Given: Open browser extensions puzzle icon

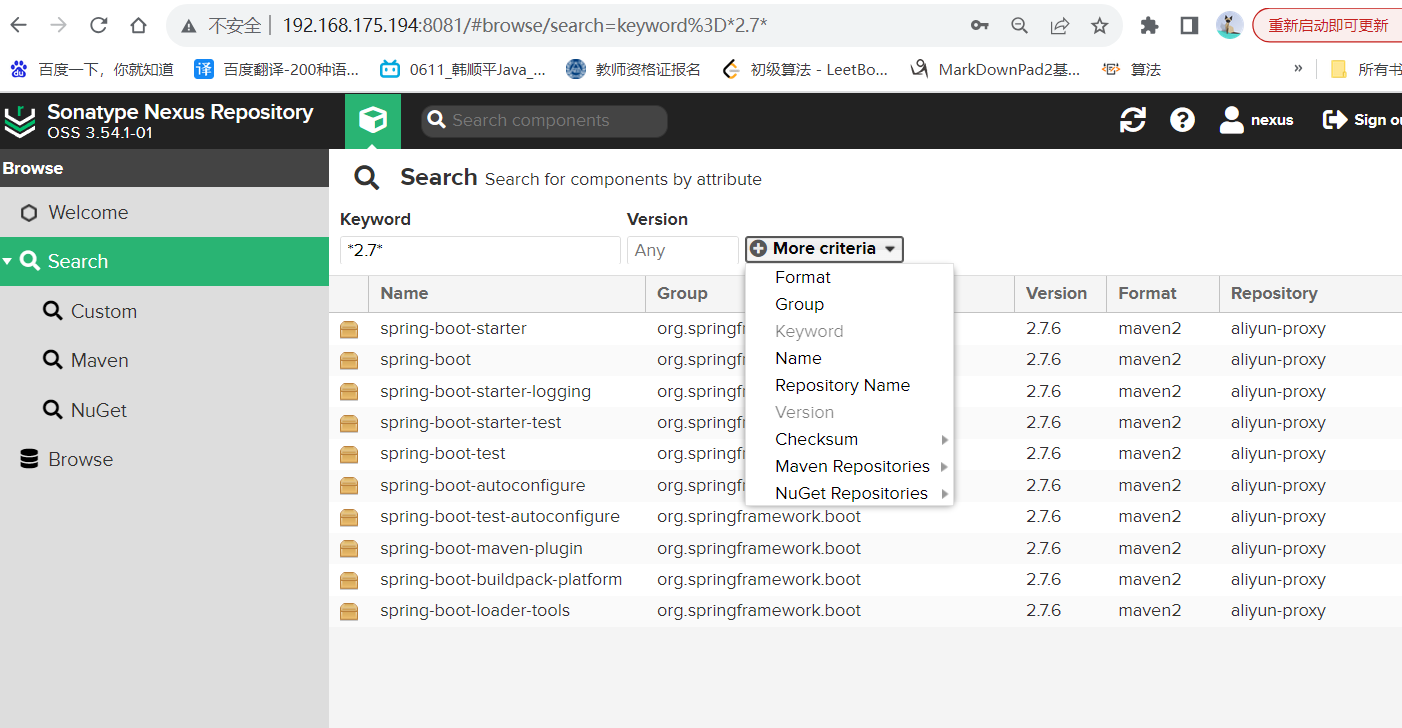Looking at the screenshot, I should (1149, 26).
